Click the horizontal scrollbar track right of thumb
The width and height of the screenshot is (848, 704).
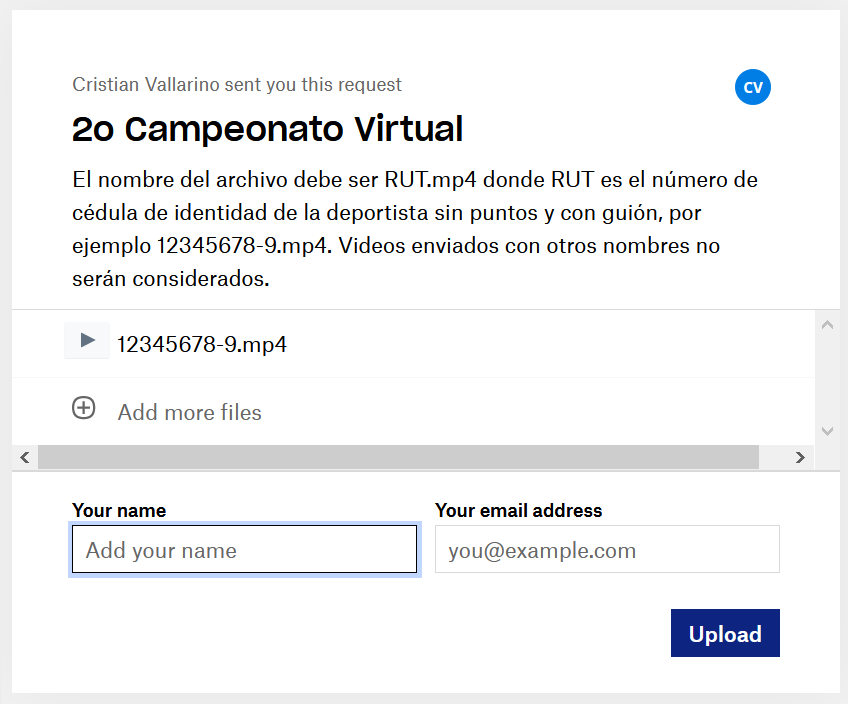(774, 457)
